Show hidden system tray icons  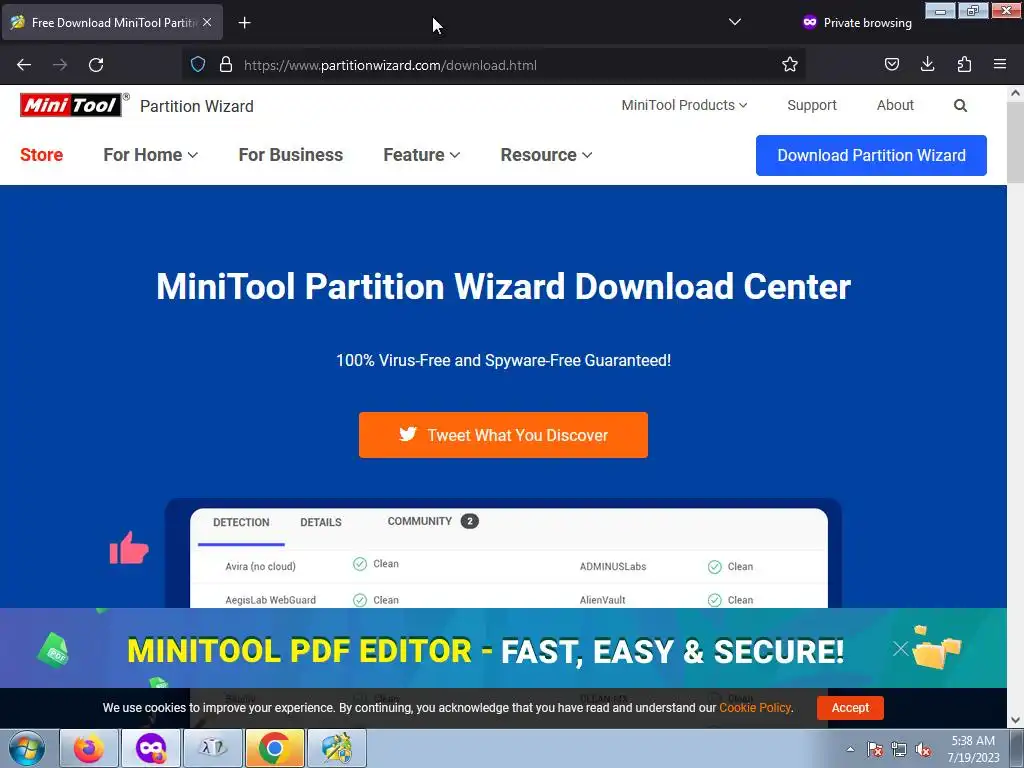click(850, 749)
